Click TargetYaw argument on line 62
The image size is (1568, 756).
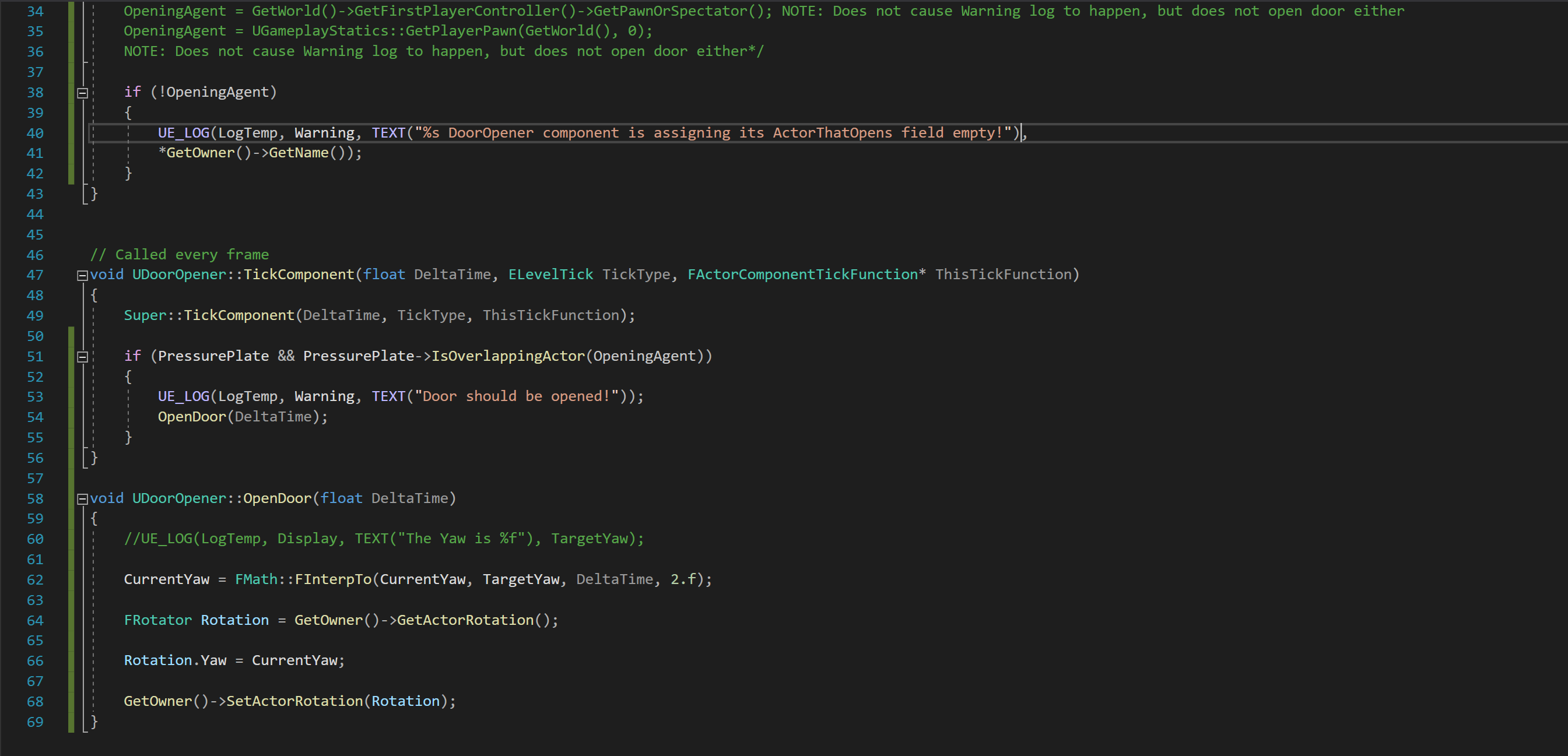pos(521,579)
